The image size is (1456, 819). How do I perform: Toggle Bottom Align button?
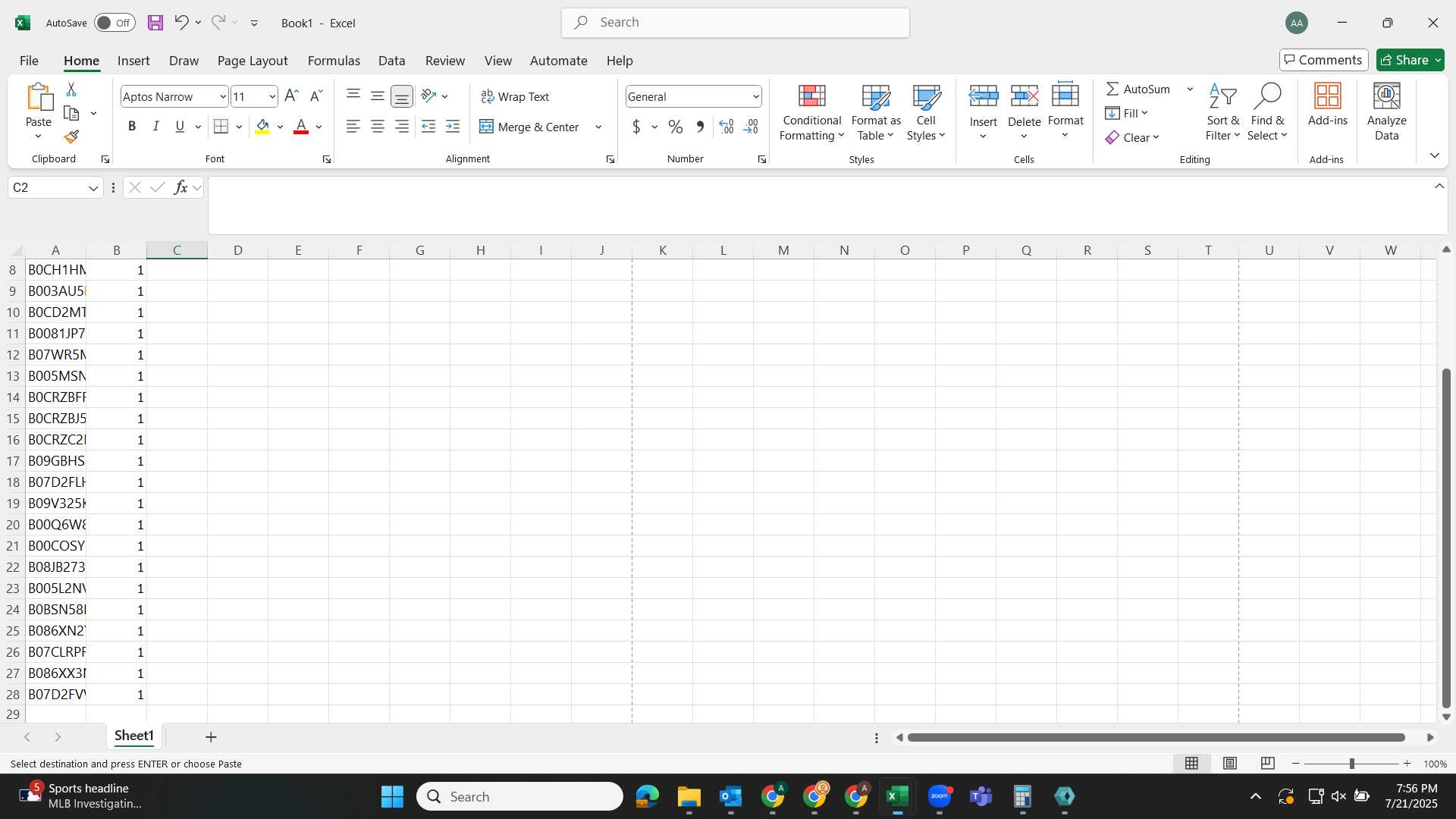402,96
